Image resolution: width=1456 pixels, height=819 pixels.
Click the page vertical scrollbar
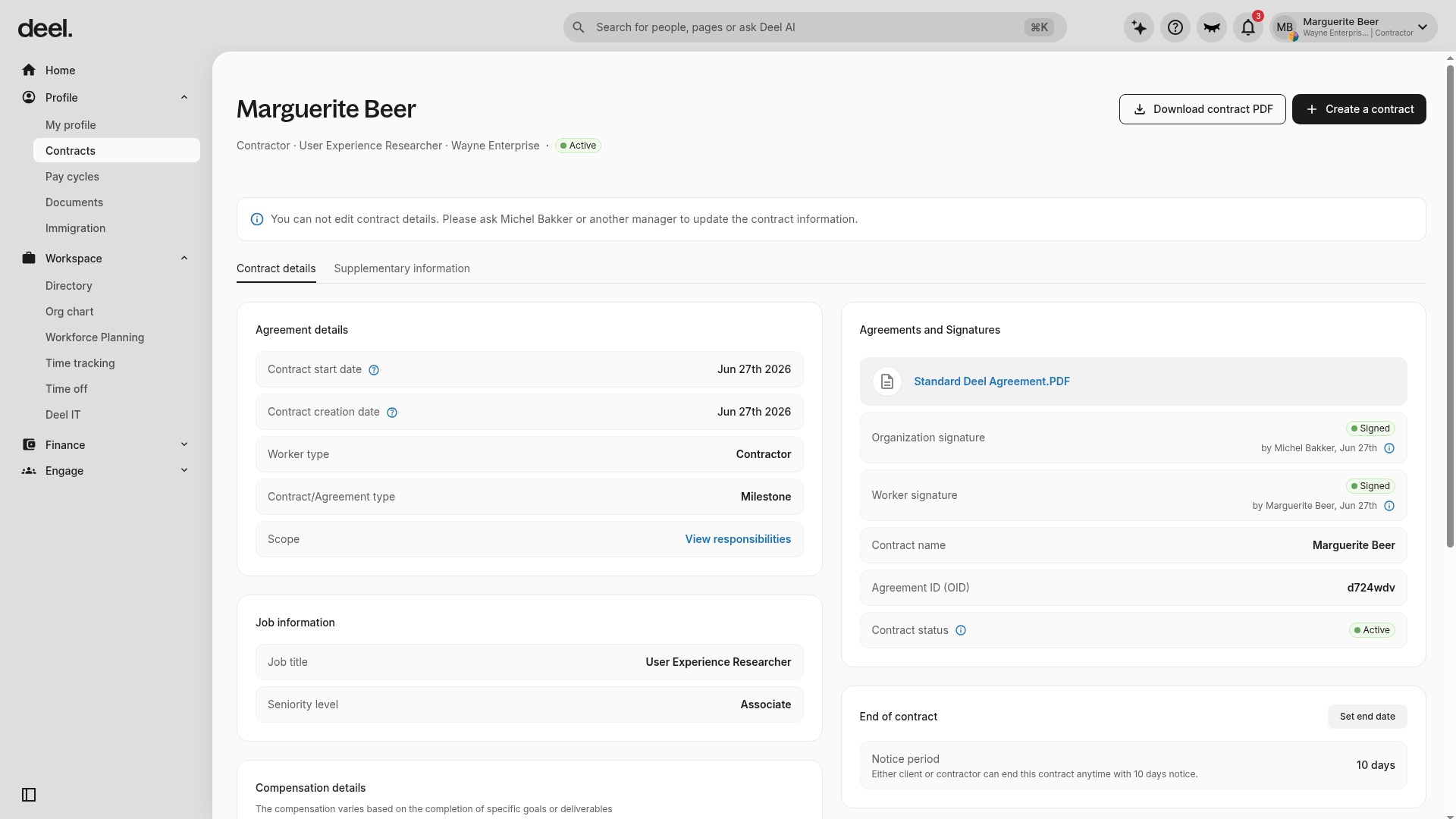tap(1451, 306)
